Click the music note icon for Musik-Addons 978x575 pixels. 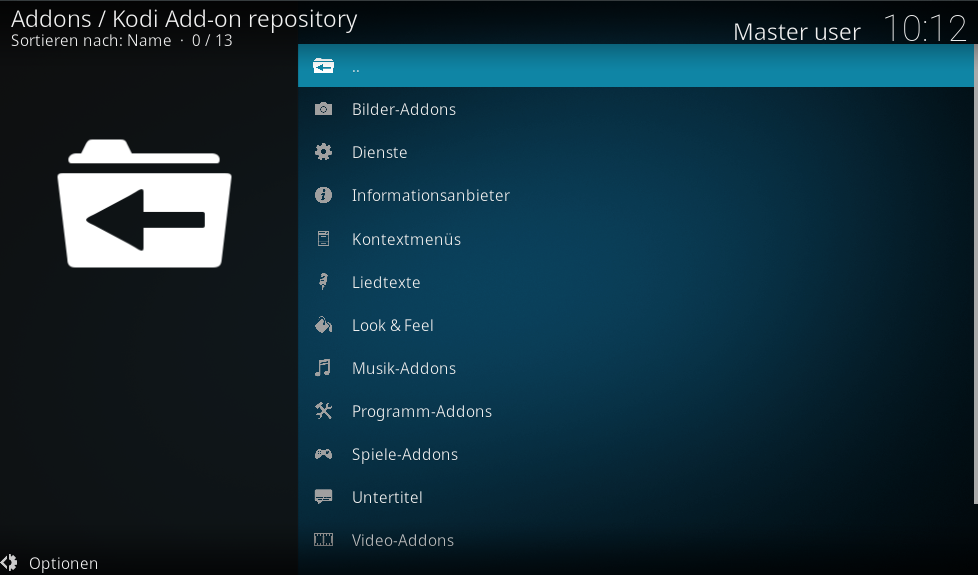click(x=323, y=367)
